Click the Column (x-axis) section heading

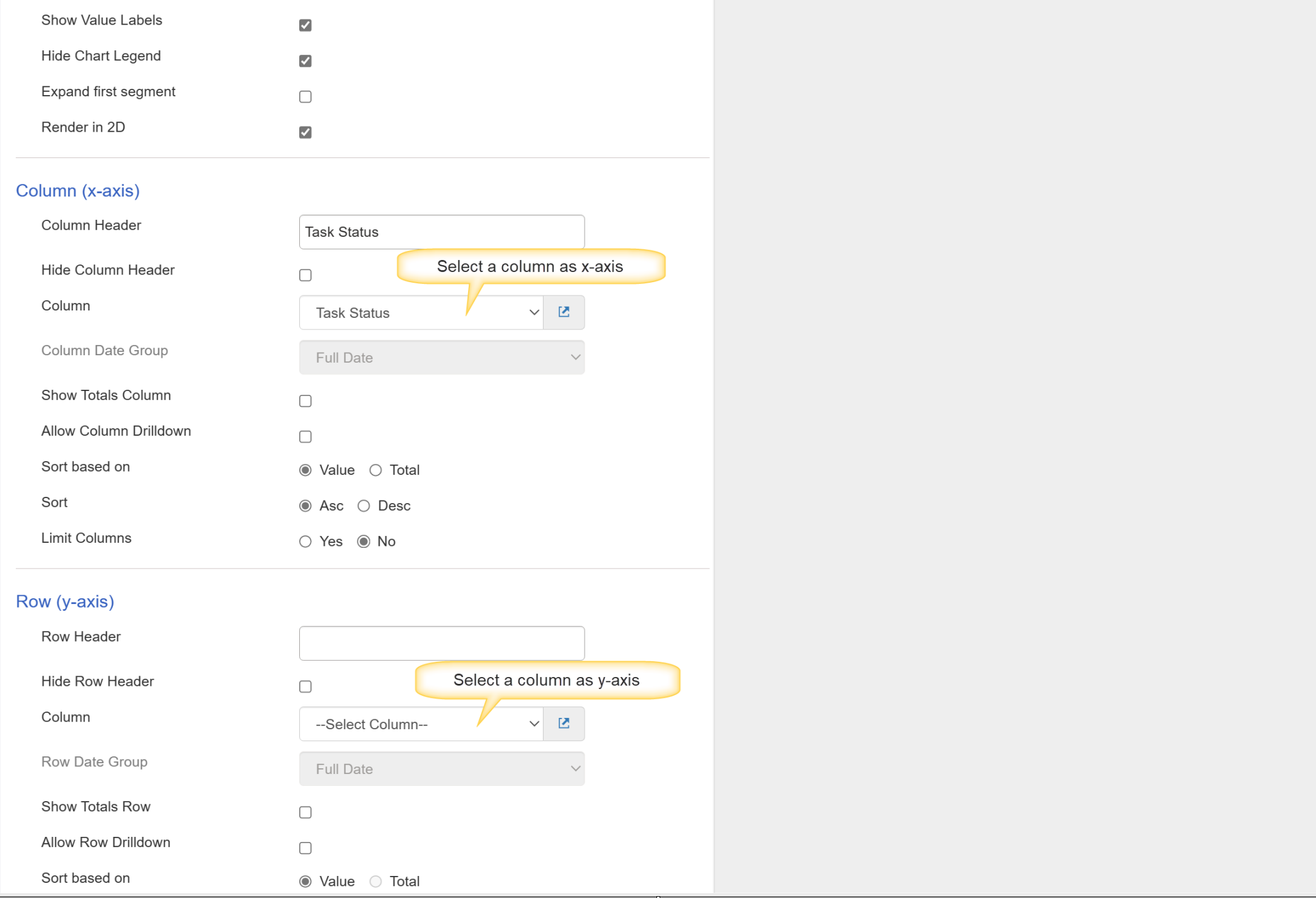point(77,190)
